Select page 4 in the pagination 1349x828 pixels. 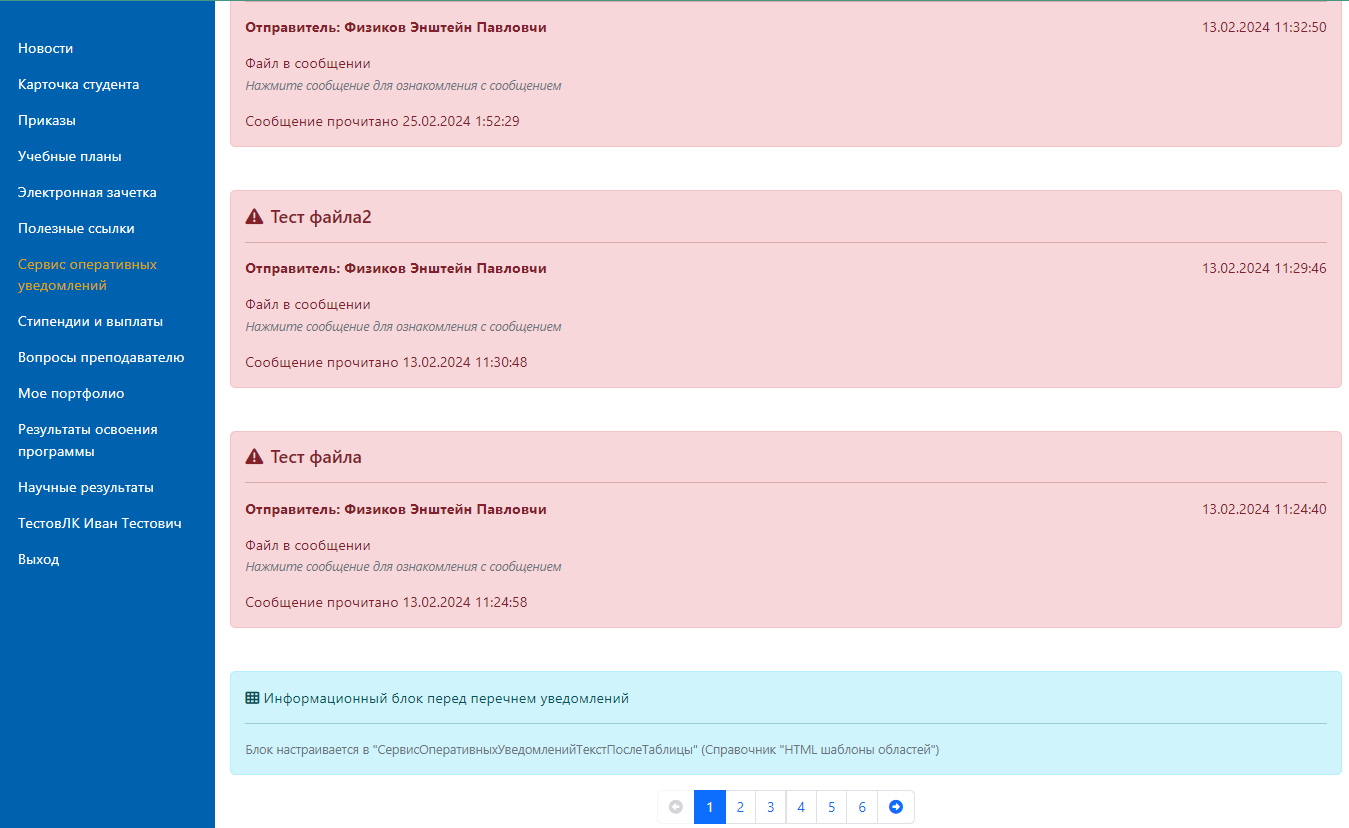click(x=801, y=807)
